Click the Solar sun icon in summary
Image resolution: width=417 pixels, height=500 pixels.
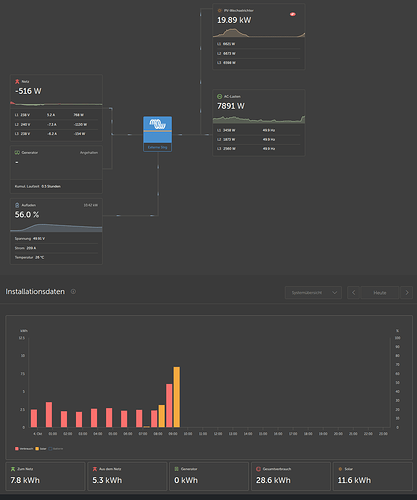(x=340, y=469)
